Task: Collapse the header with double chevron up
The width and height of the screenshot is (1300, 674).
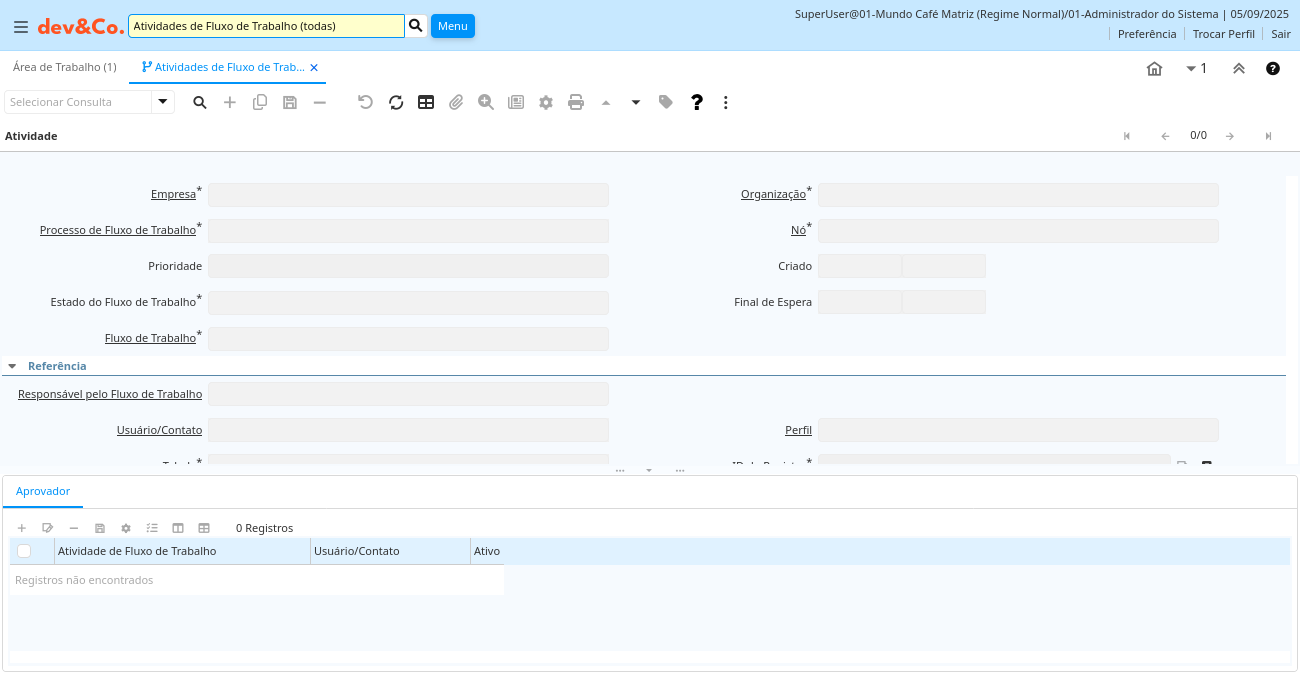Action: click(x=1238, y=68)
